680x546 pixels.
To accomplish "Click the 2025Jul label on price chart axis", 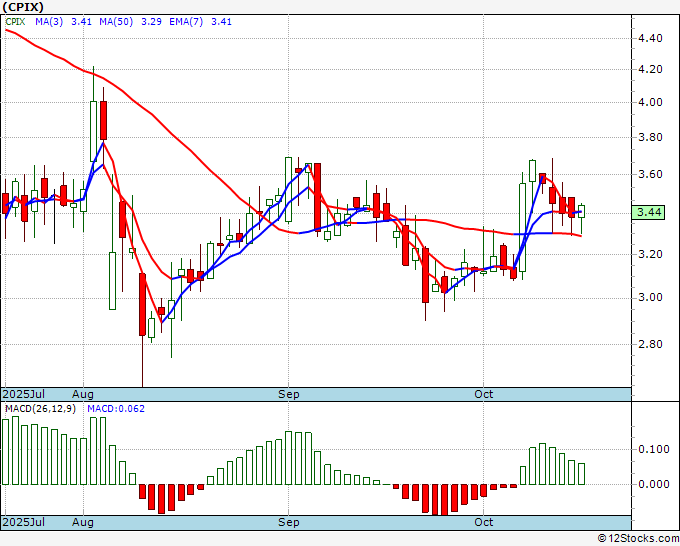I will pos(24,394).
